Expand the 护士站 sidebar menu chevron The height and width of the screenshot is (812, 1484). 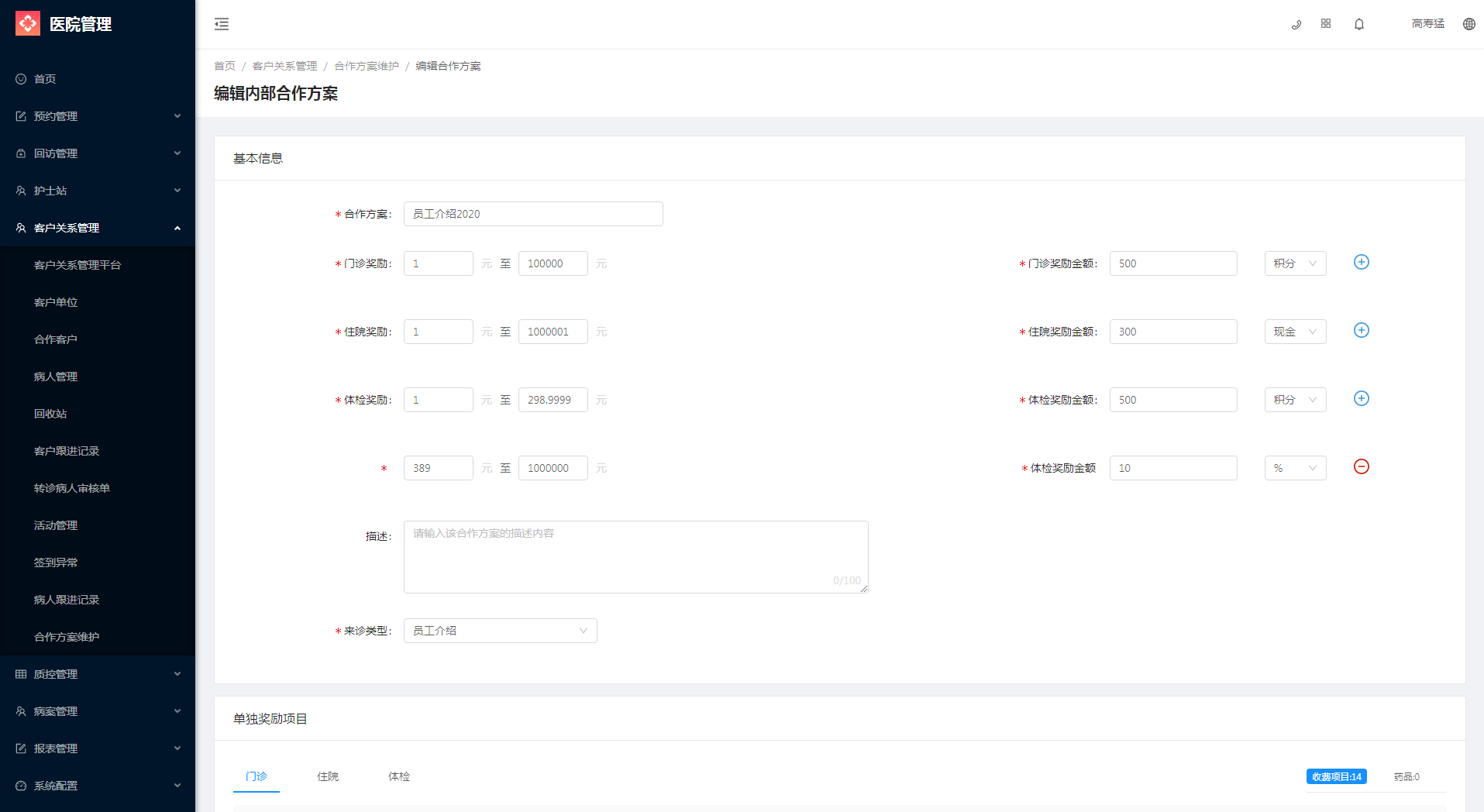coord(177,191)
